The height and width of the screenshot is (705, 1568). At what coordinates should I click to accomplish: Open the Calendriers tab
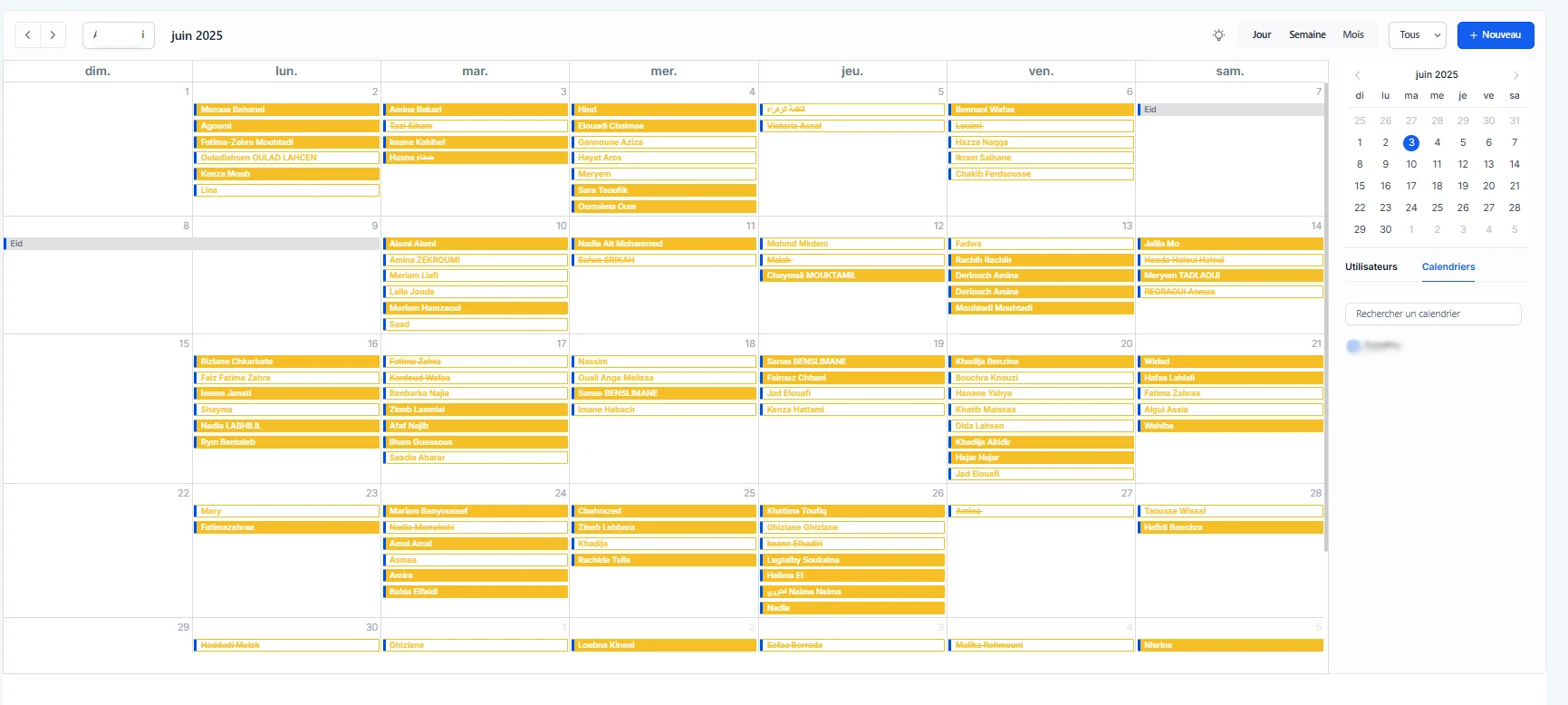pyautogui.click(x=1448, y=267)
